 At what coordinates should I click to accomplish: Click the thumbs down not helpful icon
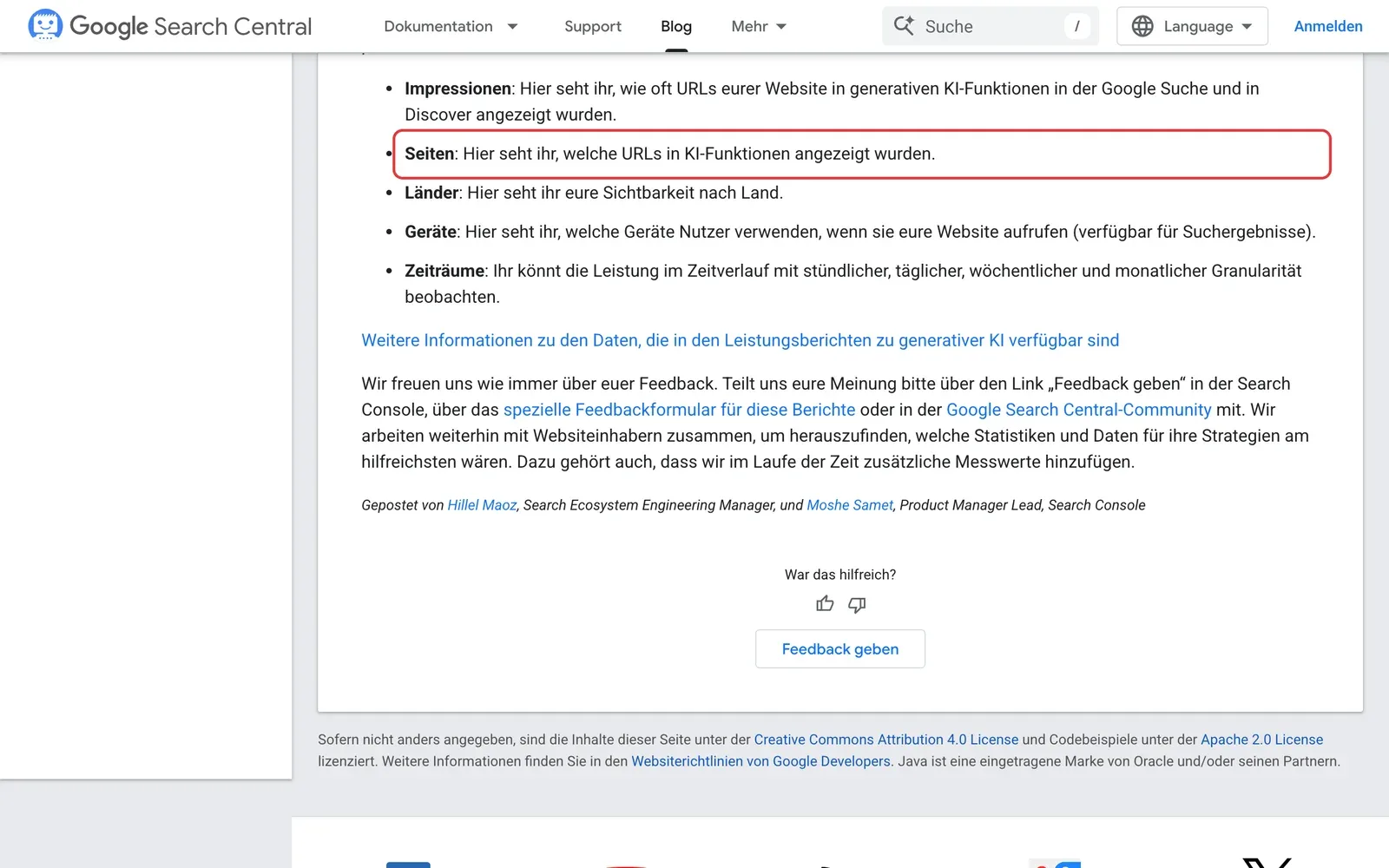click(x=857, y=605)
